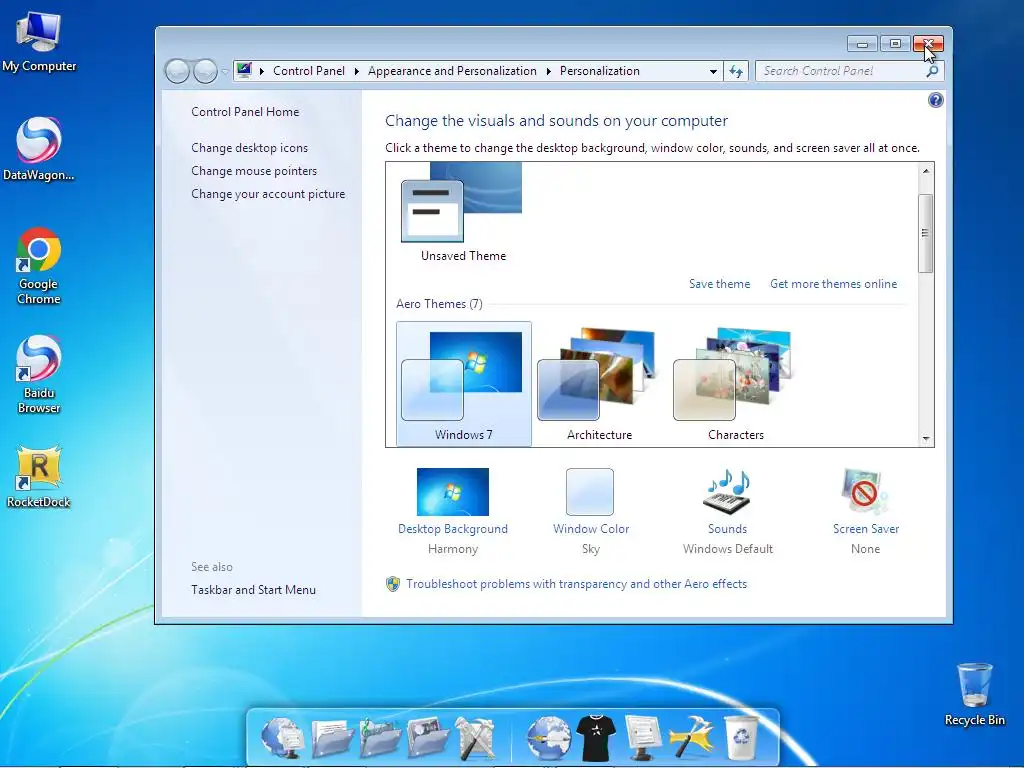Open the music folder icon in dock

(379, 738)
